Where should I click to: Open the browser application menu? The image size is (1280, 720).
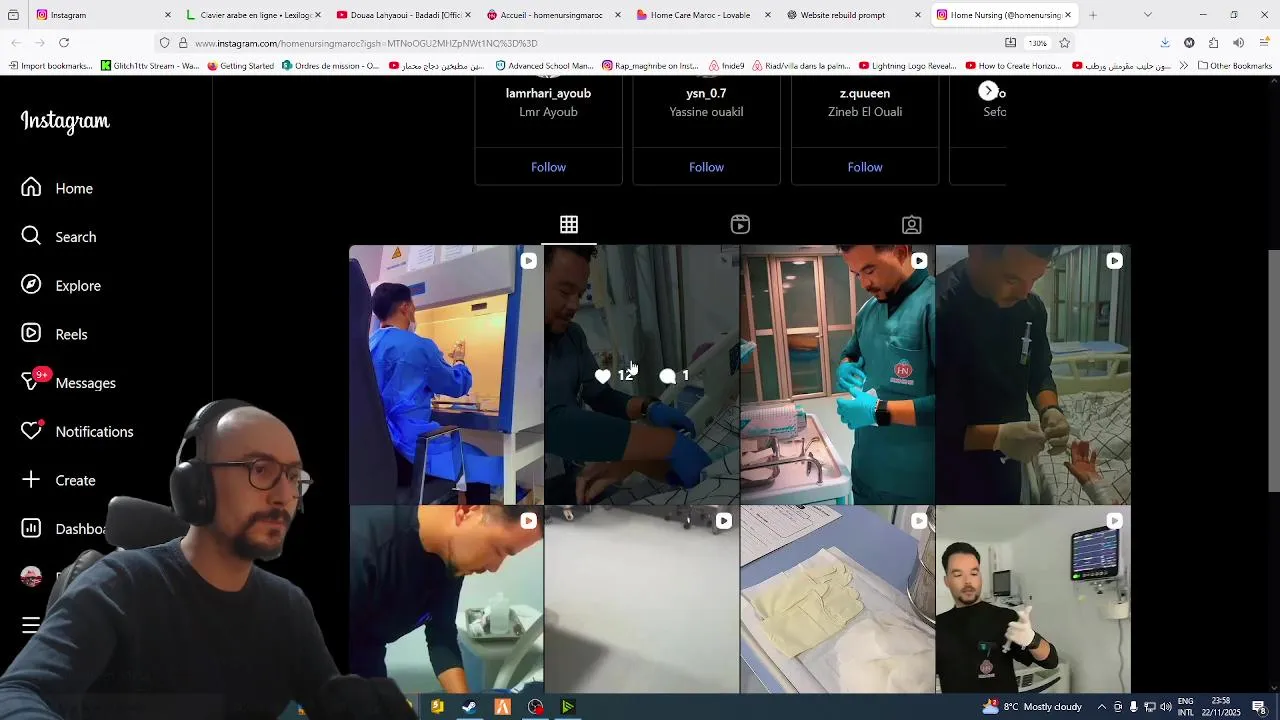(x=1264, y=43)
